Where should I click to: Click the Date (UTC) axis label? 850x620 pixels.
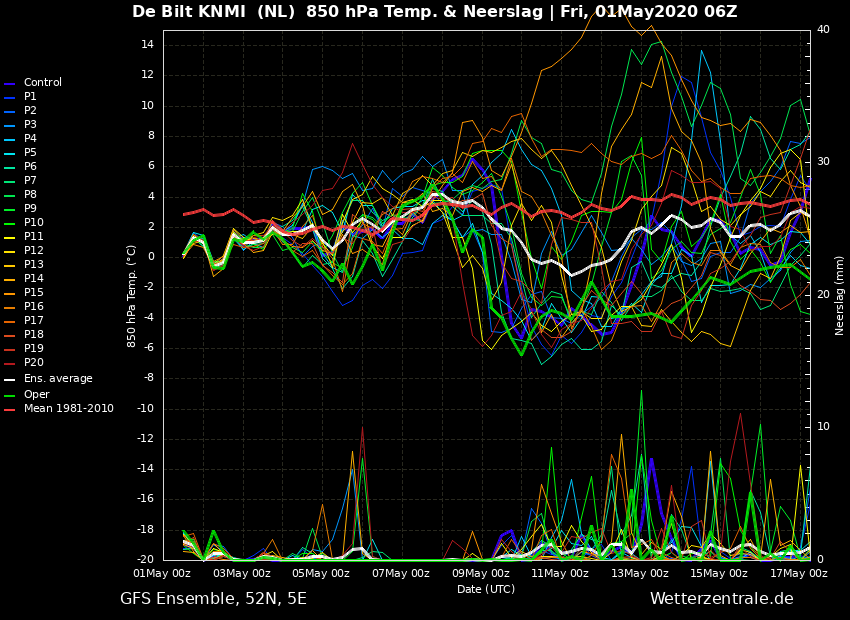[486, 589]
